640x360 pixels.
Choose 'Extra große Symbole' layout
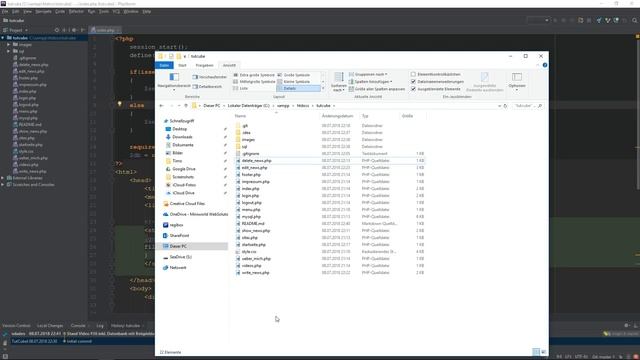[x=254, y=75]
